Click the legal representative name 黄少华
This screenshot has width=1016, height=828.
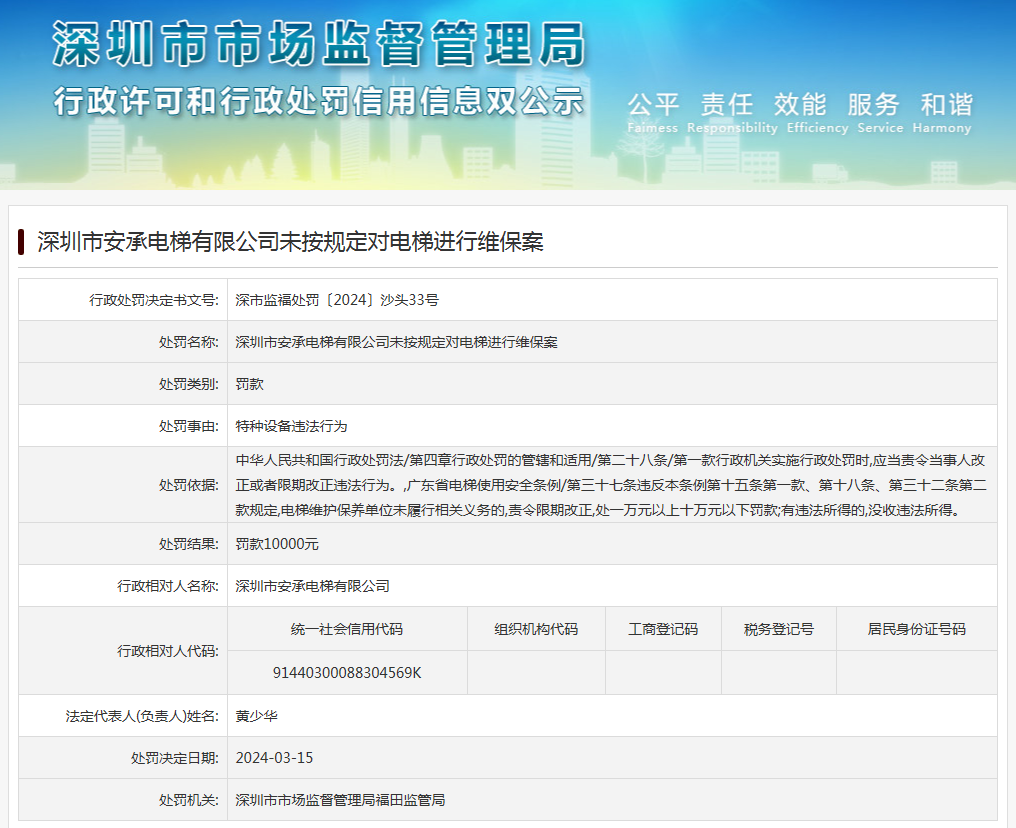click(x=257, y=716)
